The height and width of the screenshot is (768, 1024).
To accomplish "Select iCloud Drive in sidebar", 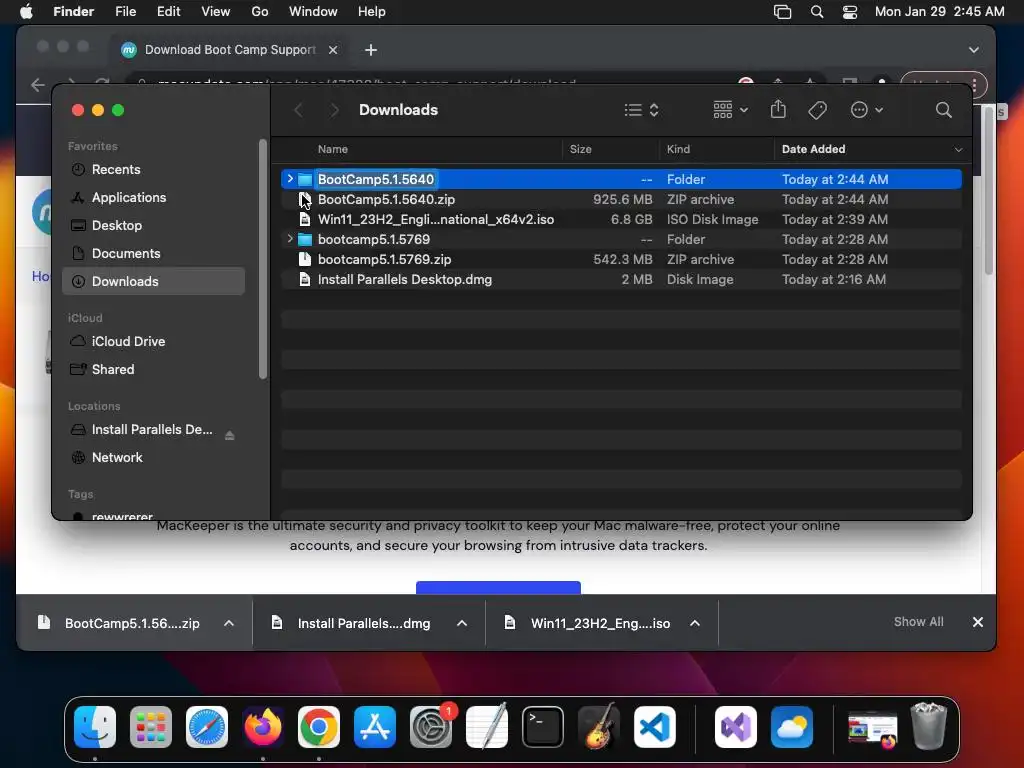I will 153,341.
